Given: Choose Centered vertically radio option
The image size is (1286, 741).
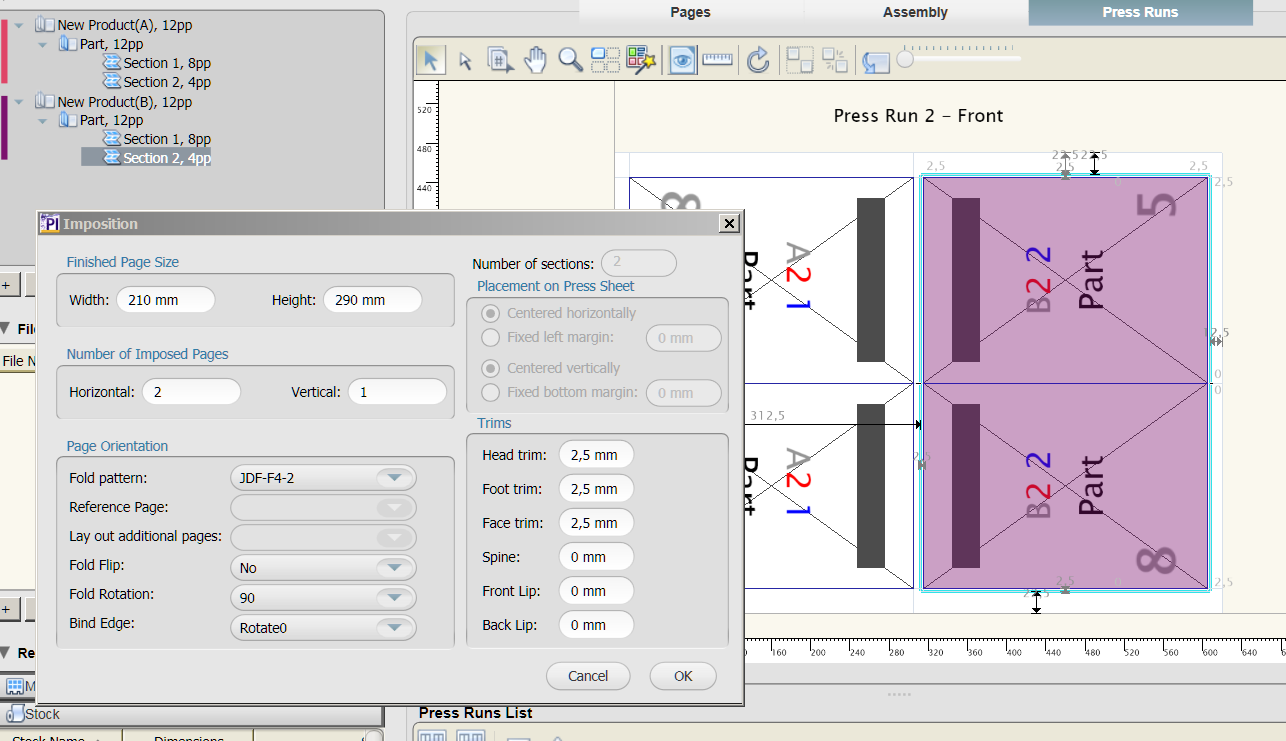Looking at the screenshot, I should (x=491, y=368).
